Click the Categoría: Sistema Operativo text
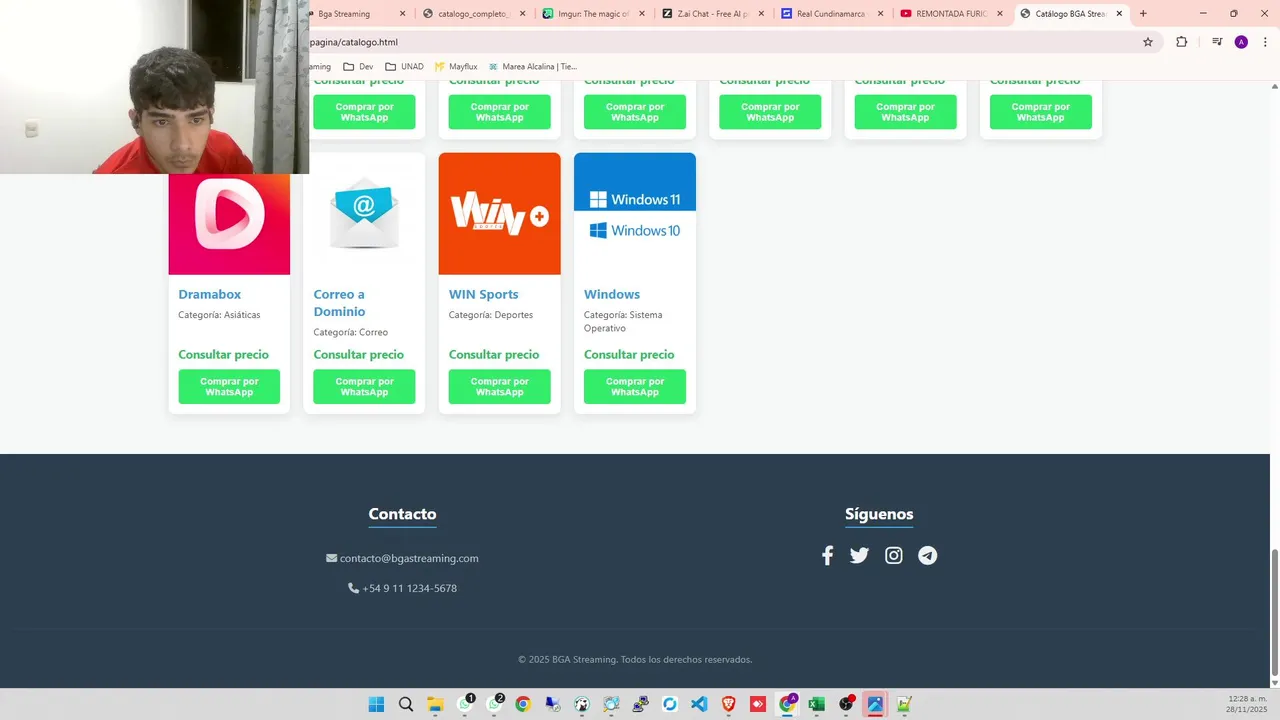This screenshot has width=1280, height=720. point(623,321)
